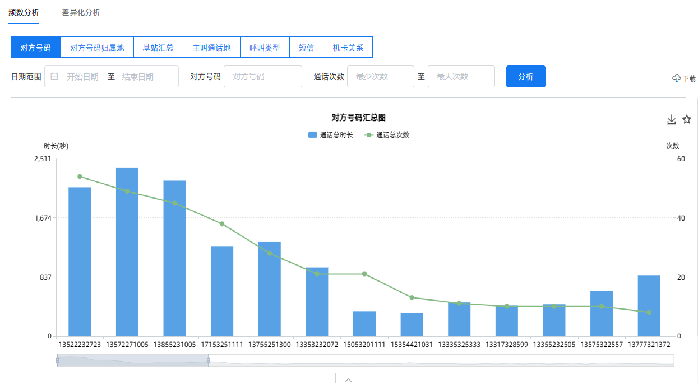Click the bar for 13885231006
Image resolution: width=698 pixels, height=383 pixels.
point(174,258)
